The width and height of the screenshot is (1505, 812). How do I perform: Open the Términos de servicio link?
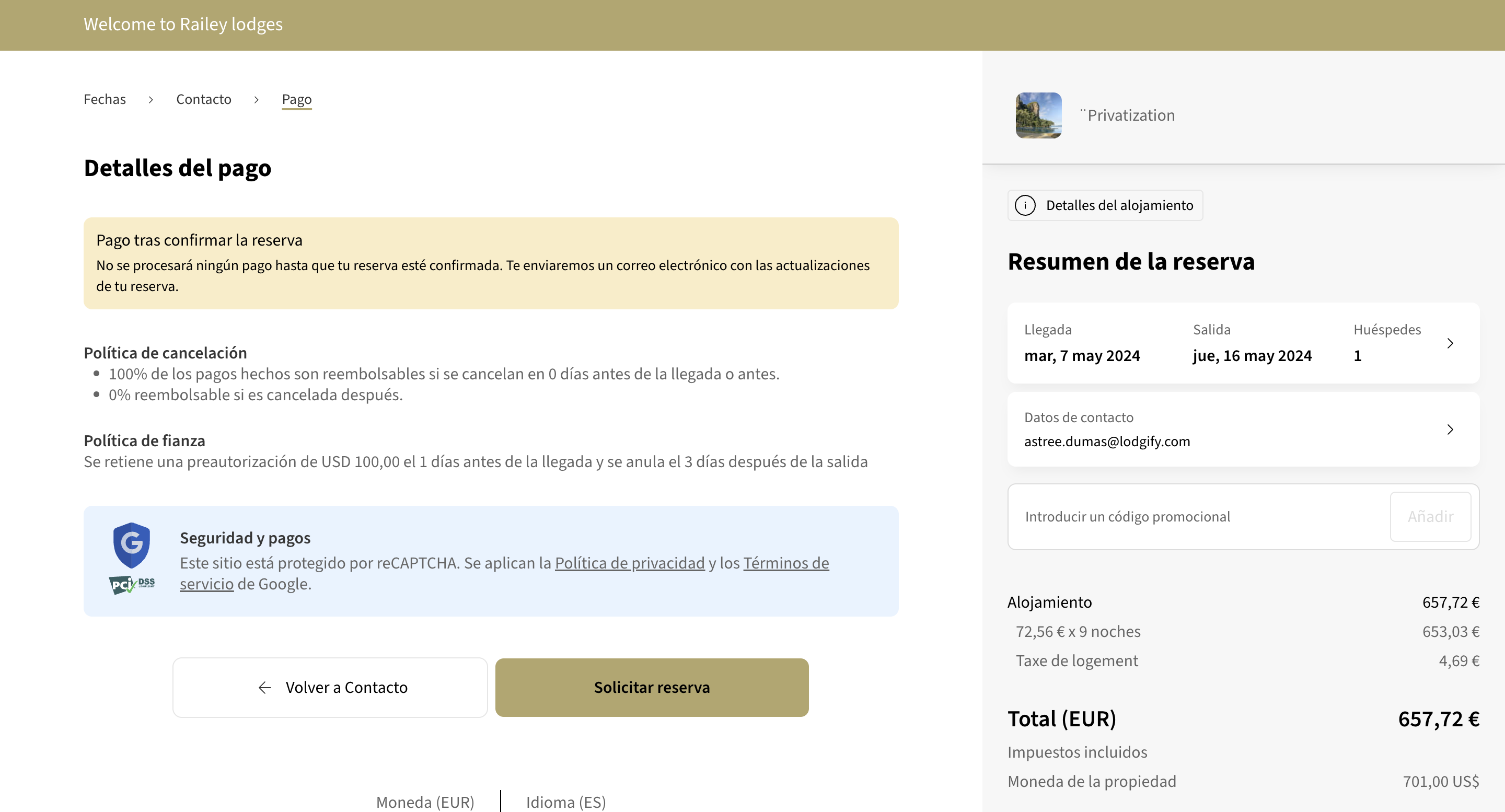coord(786,563)
